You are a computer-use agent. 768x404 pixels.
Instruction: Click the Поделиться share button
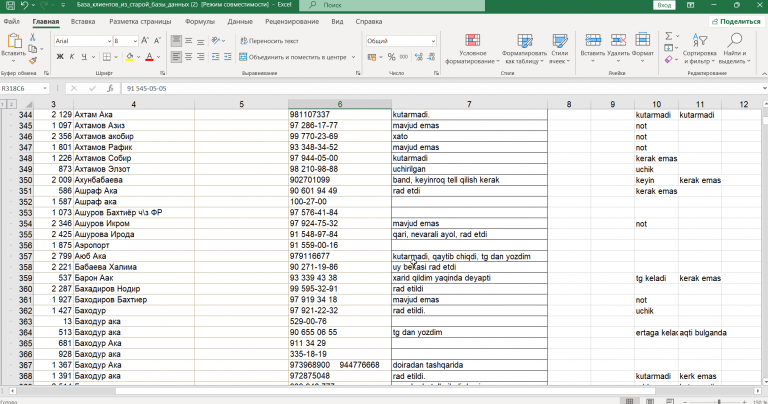[x=736, y=22]
